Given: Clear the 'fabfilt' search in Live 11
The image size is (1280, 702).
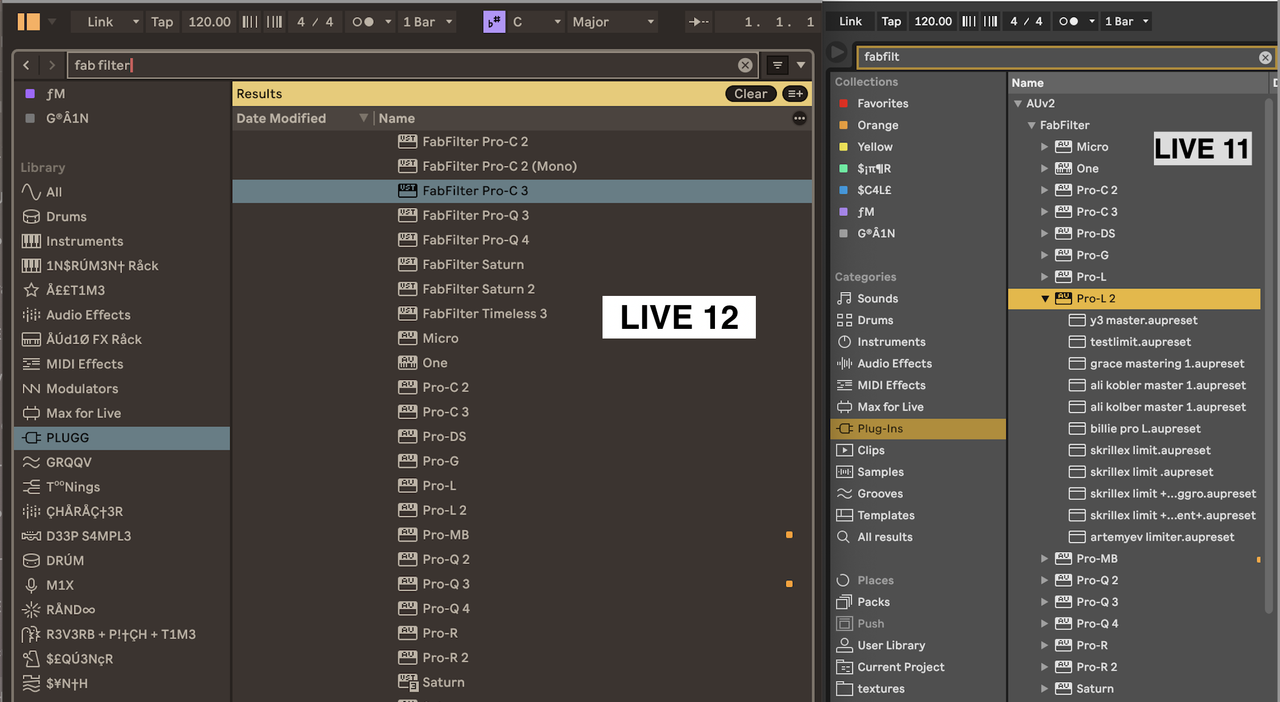Looking at the screenshot, I should (1265, 58).
